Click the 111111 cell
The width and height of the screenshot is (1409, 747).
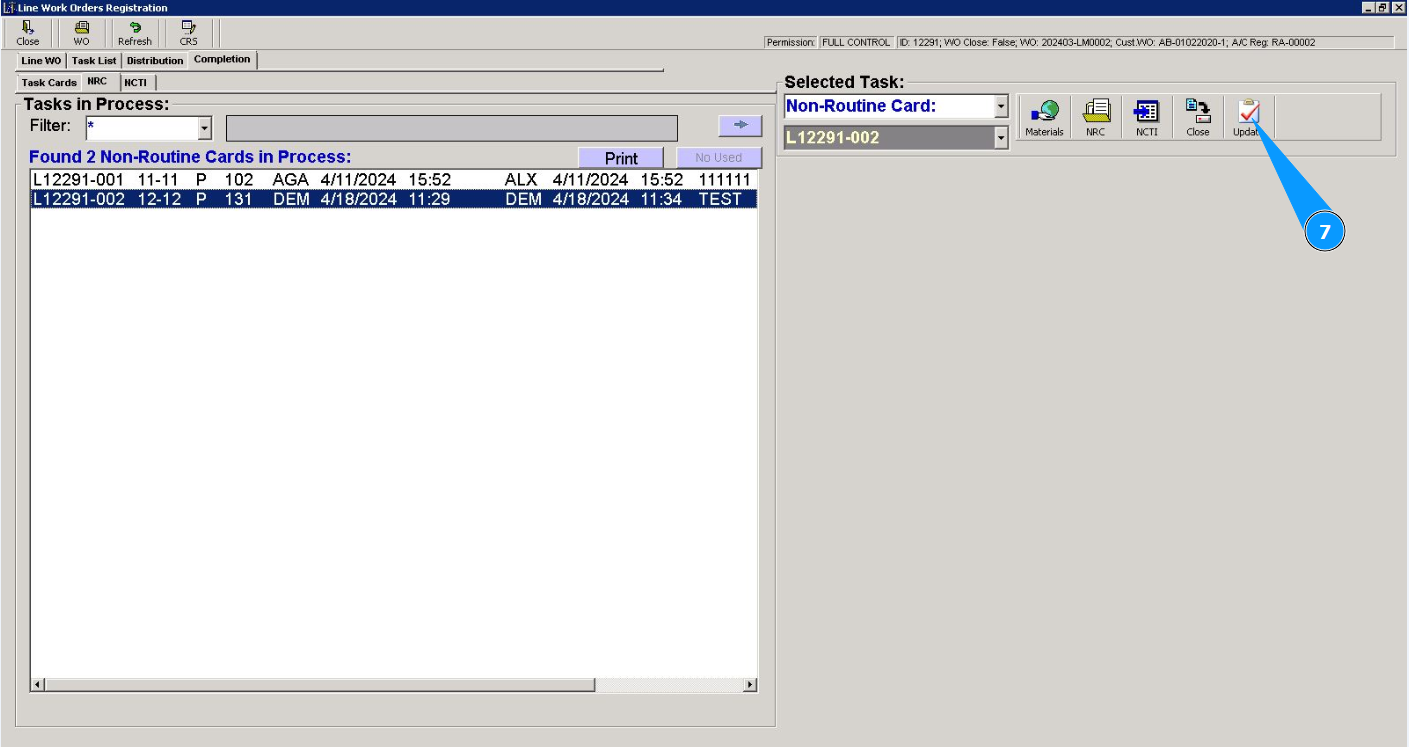point(724,180)
